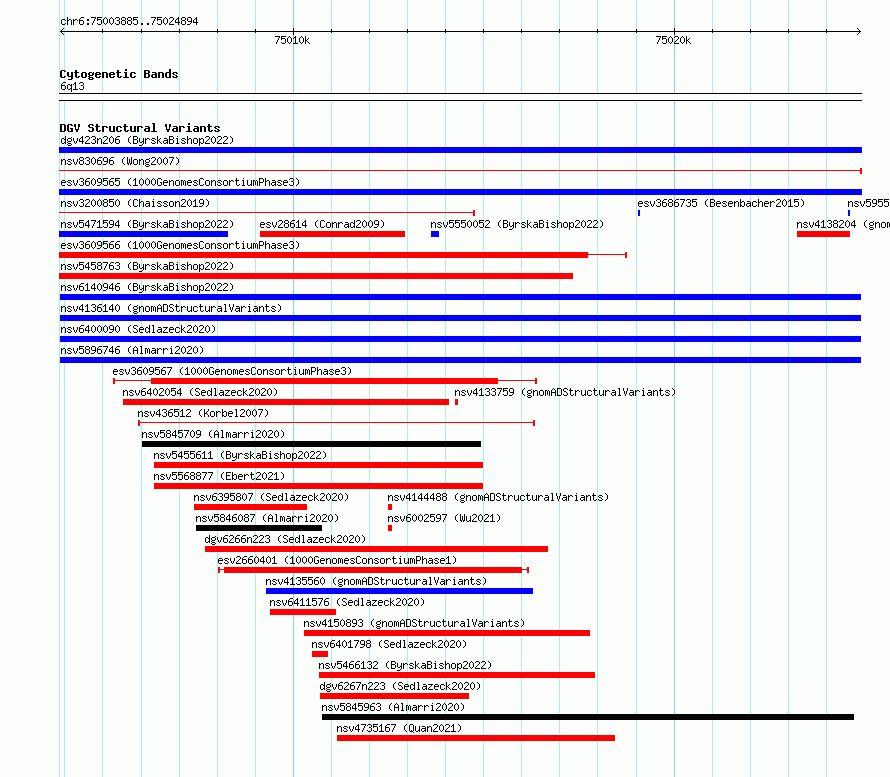Select the black nsv5845709 (Almarri2020) bar

[312, 444]
